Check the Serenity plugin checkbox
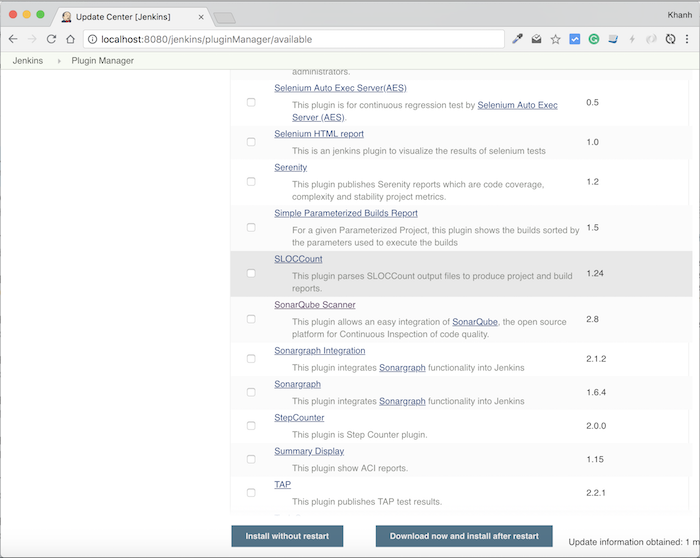This screenshot has width=700, height=558. [x=251, y=182]
